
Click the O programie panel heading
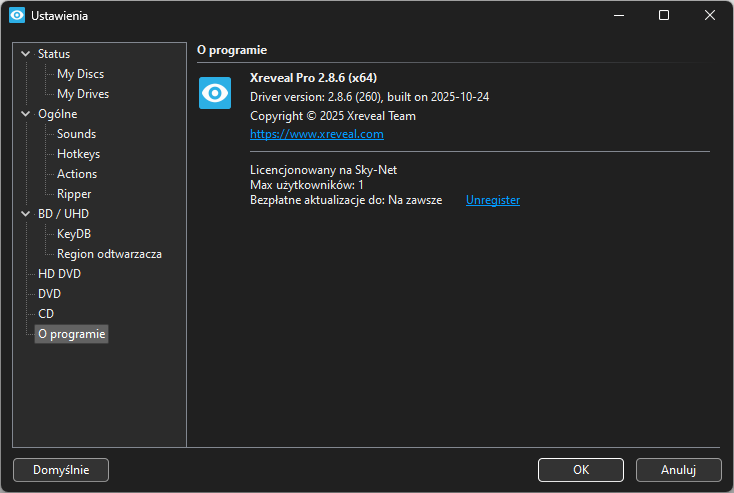coord(232,50)
